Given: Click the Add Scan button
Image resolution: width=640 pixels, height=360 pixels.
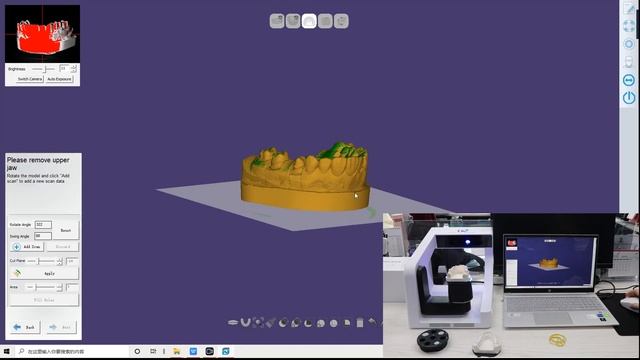Looking at the screenshot, I should [27, 247].
